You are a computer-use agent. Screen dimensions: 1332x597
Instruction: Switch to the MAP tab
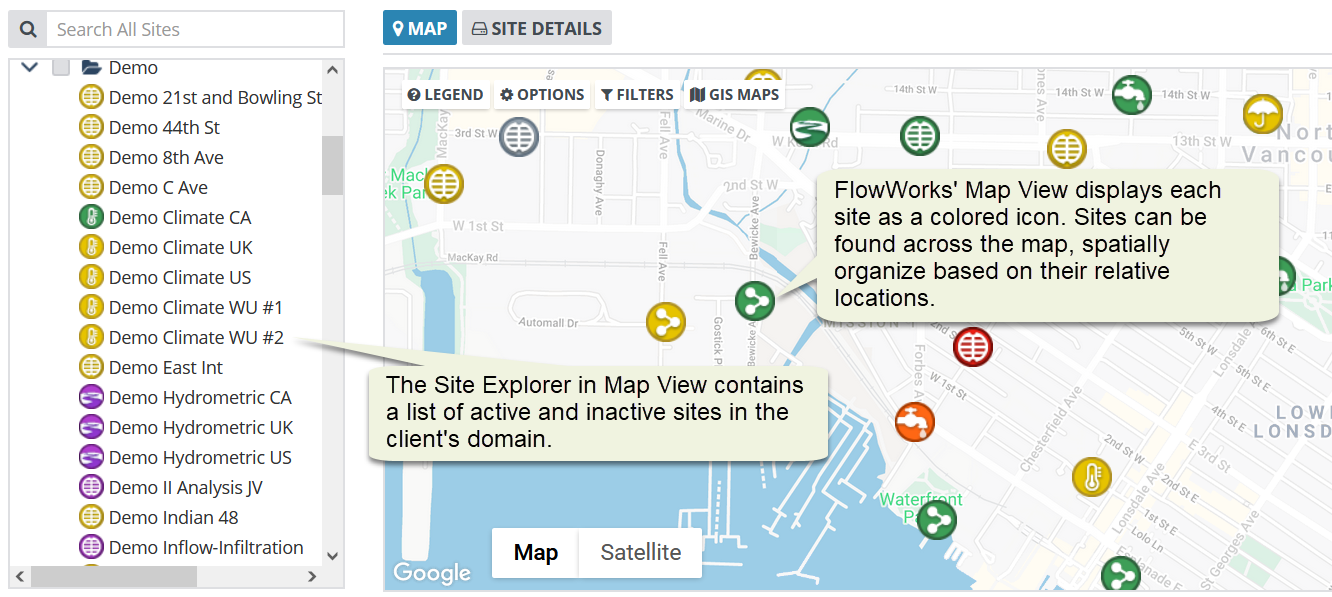420,28
